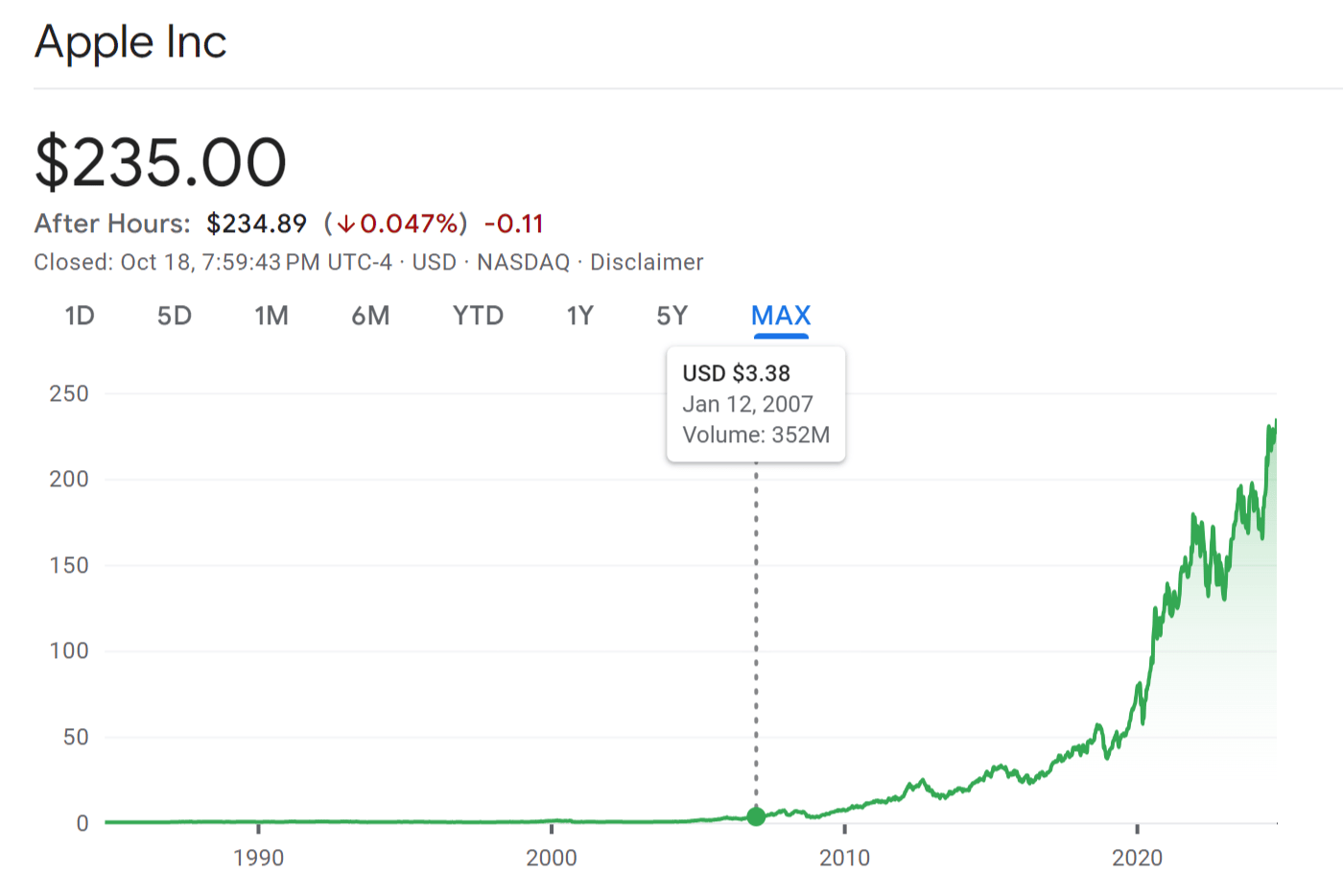View the 1Y chart range
1343x896 pixels.
pyautogui.click(x=580, y=316)
